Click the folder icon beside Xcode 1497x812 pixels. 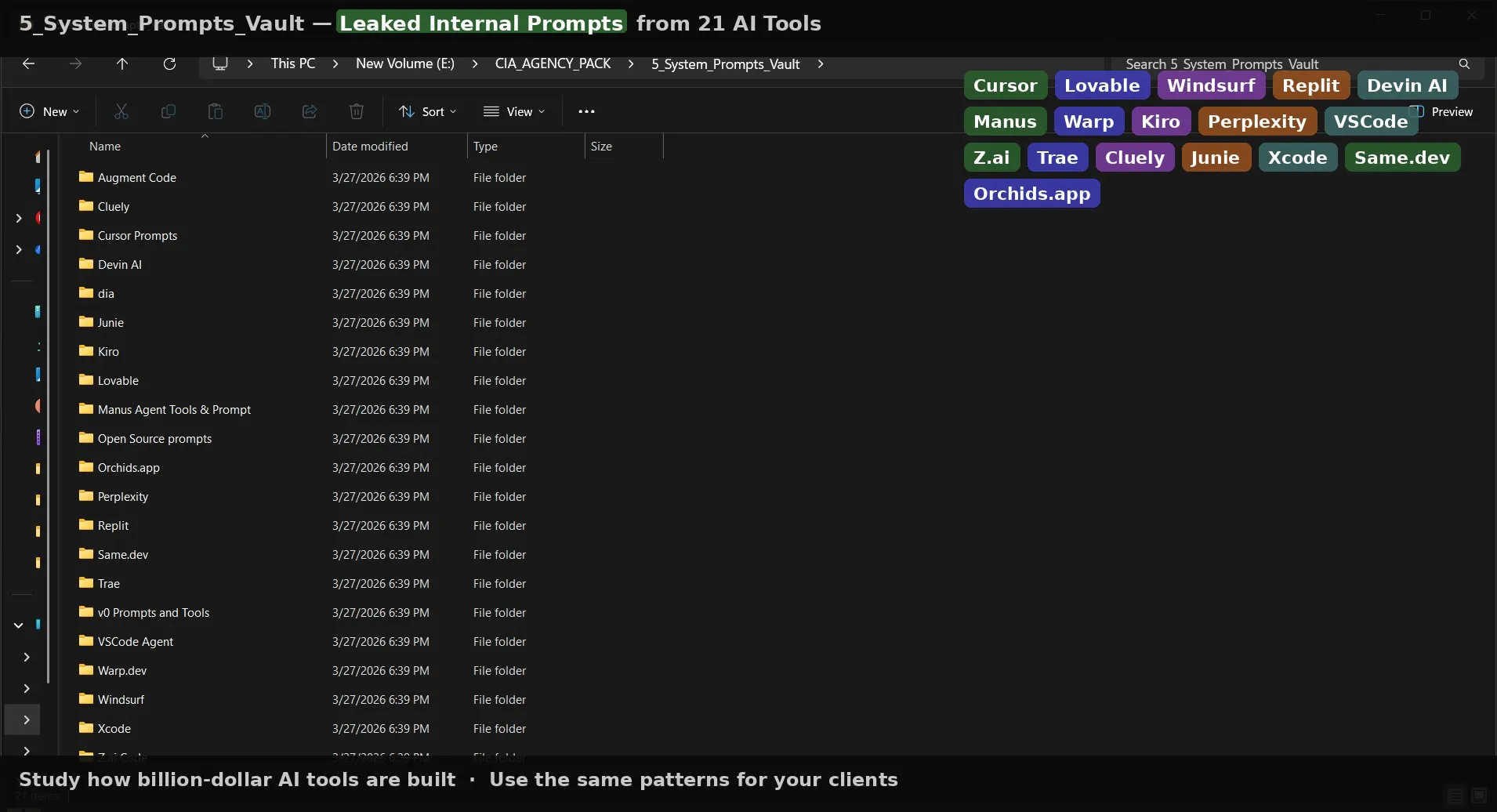coord(86,728)
